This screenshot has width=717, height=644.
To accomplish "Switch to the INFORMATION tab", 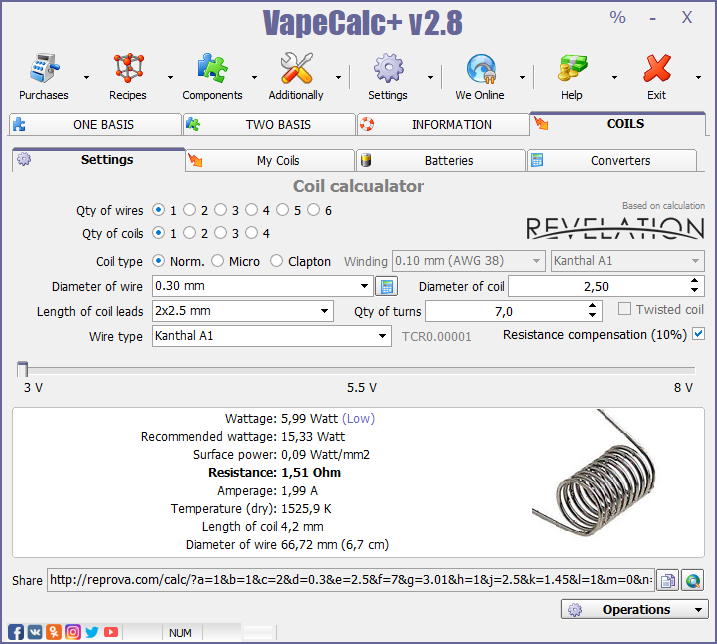I will pos(443,124).
